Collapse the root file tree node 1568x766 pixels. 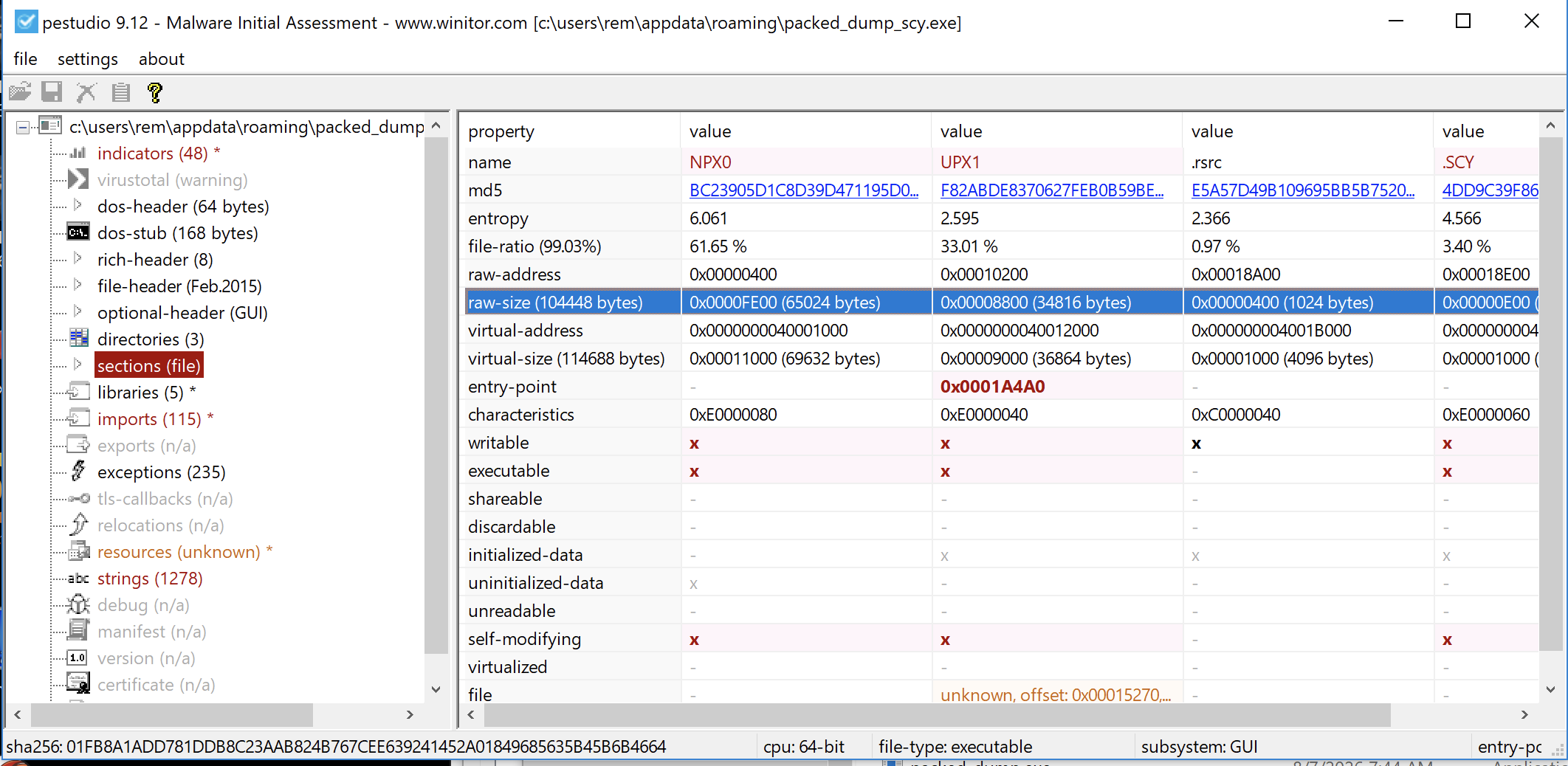pos(23,127)
